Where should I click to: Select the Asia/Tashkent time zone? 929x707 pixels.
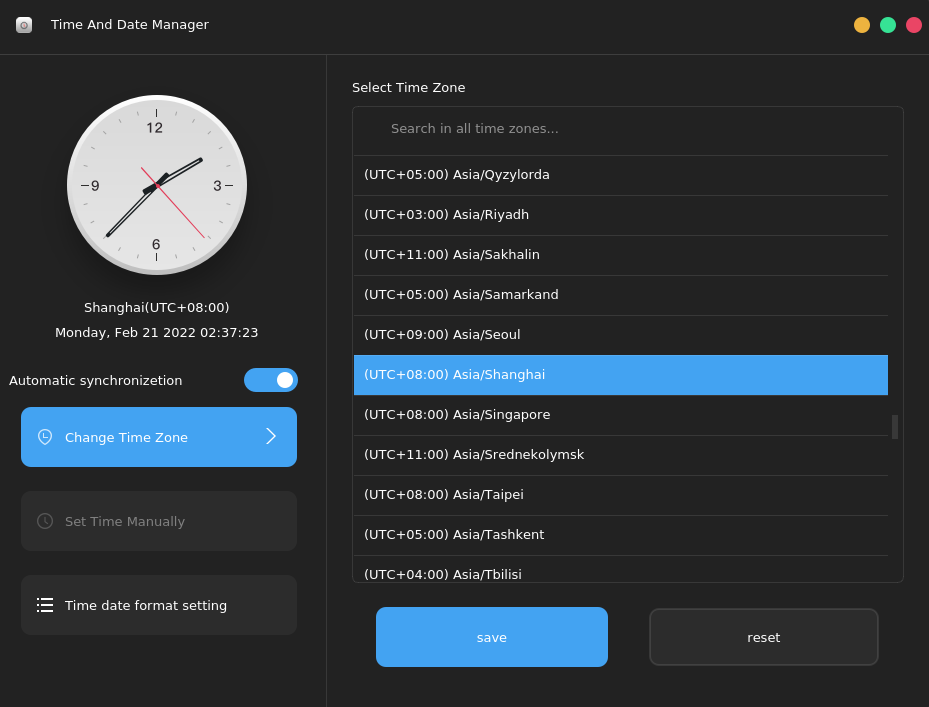pos(620,534)
